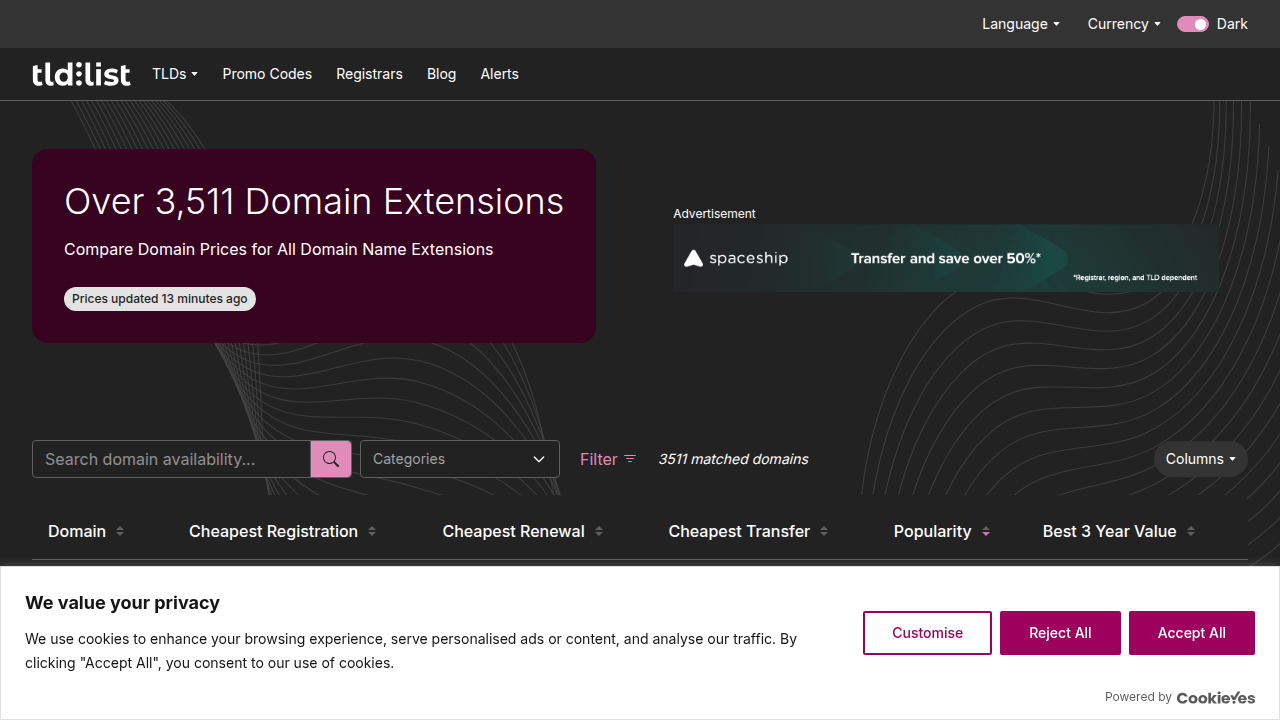
Task: Click the search domain availability field
Action: (171, 459)
